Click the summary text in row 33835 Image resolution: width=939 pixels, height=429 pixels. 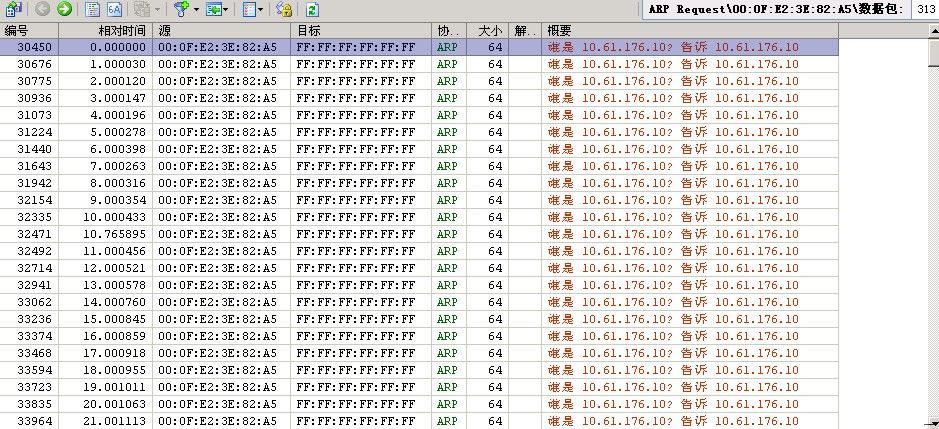coord(673,404)
